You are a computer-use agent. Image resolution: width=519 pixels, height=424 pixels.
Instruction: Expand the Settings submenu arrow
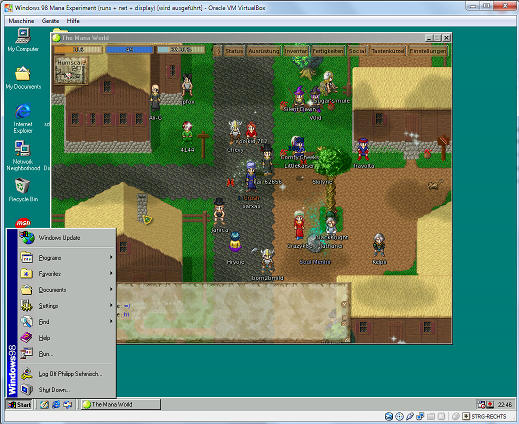pyautogui.click(x=111, y=305)
